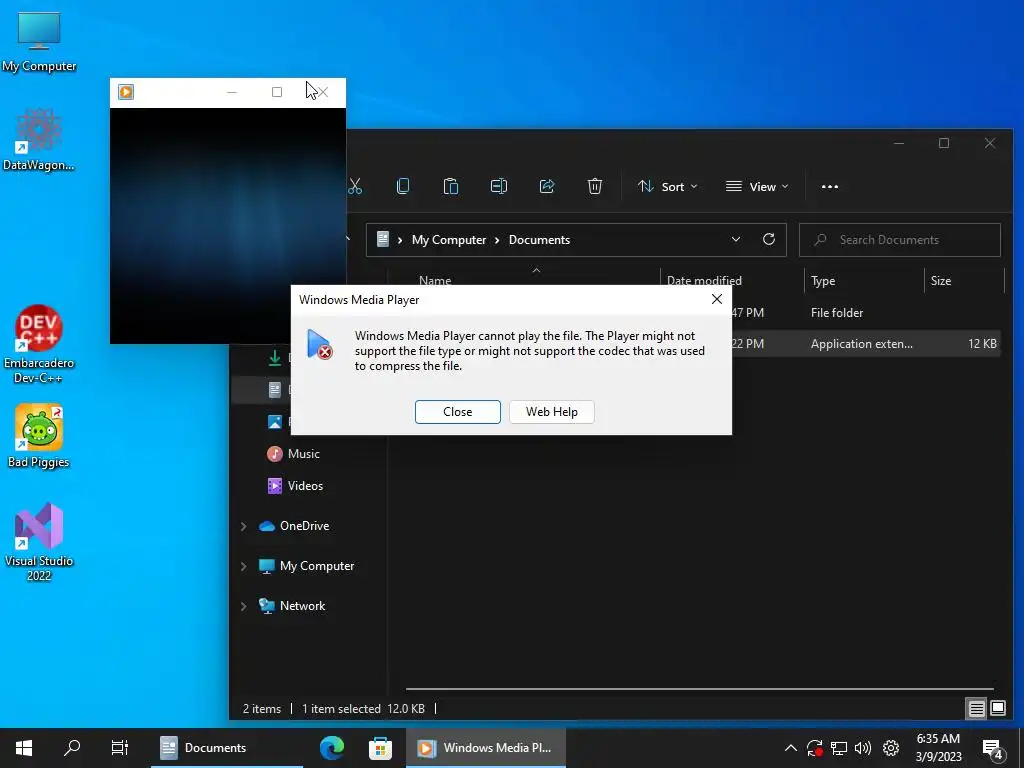Open the See more ellipsis menu in Explorer
The image size is (1024, 768).
point(829,187)
